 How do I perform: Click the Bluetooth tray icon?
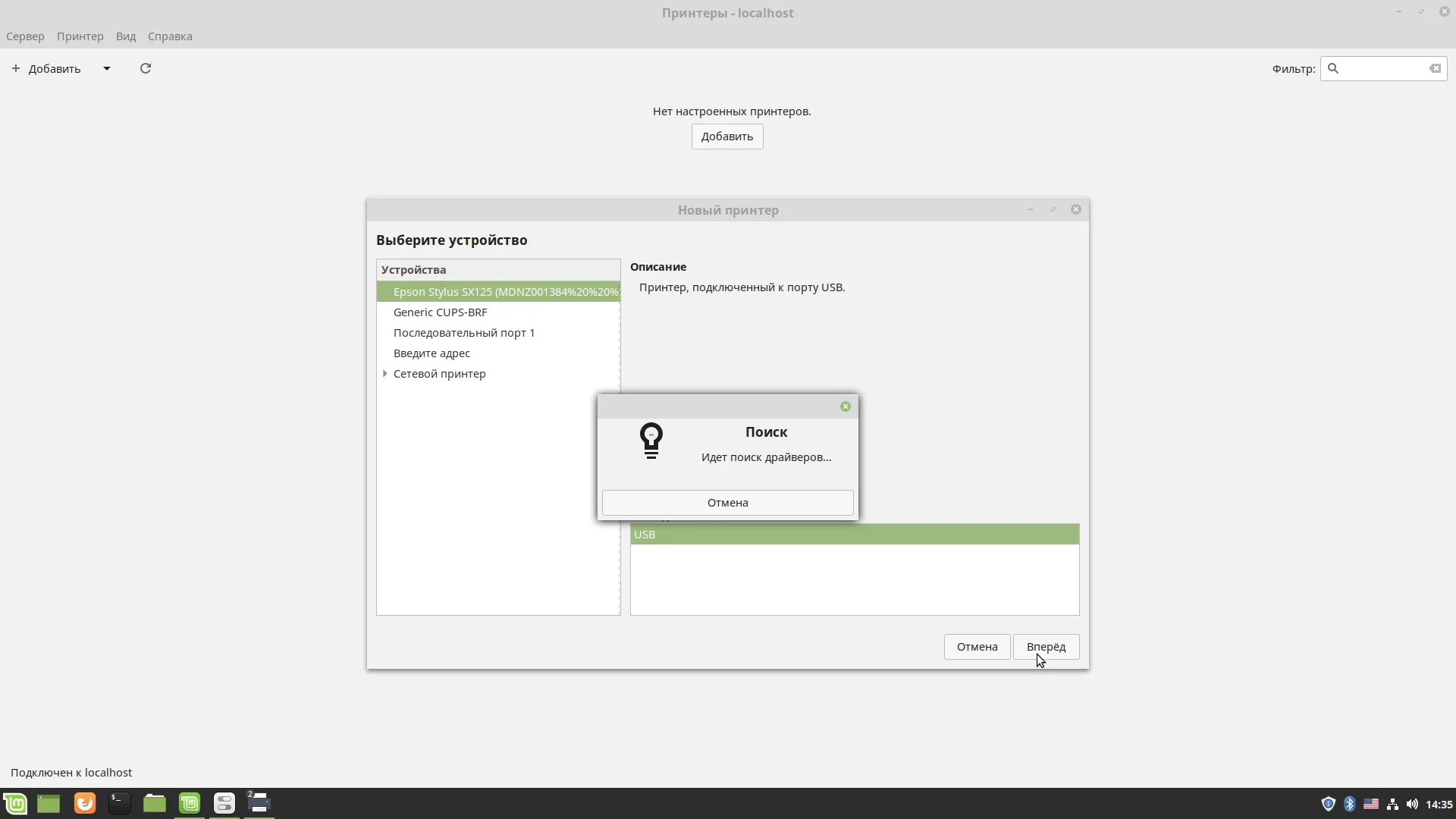(1349, 804)
